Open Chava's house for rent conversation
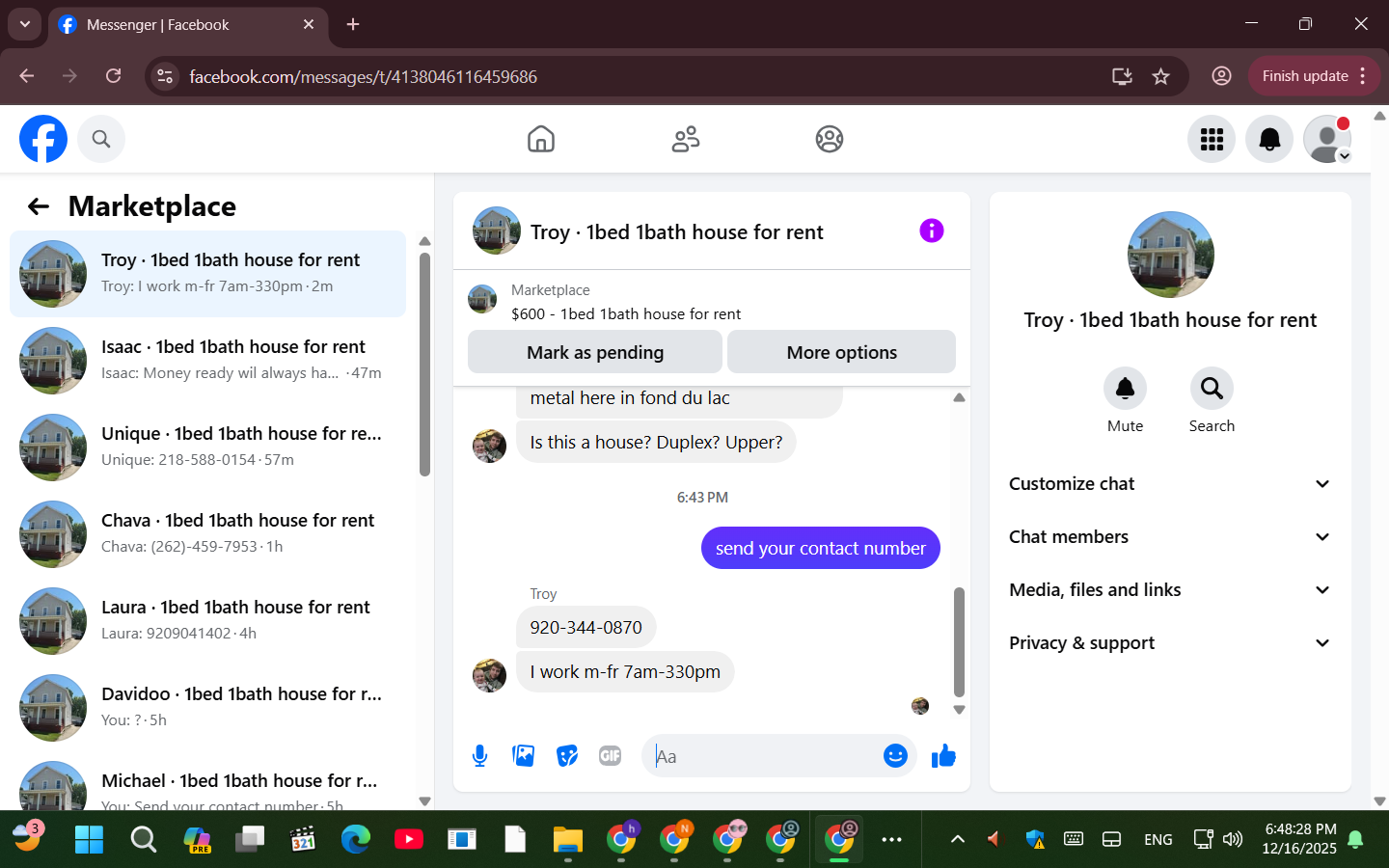Screen dimensions: 1389x868 coord(207,534)
